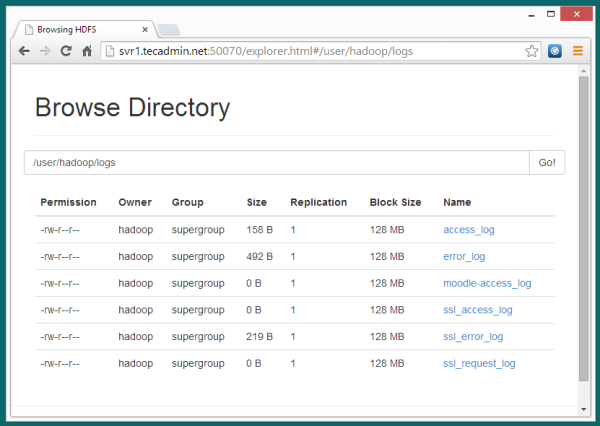Click the browser Forward arrow
This screenshot has width=600, height=426.
(x=44, y=50)
